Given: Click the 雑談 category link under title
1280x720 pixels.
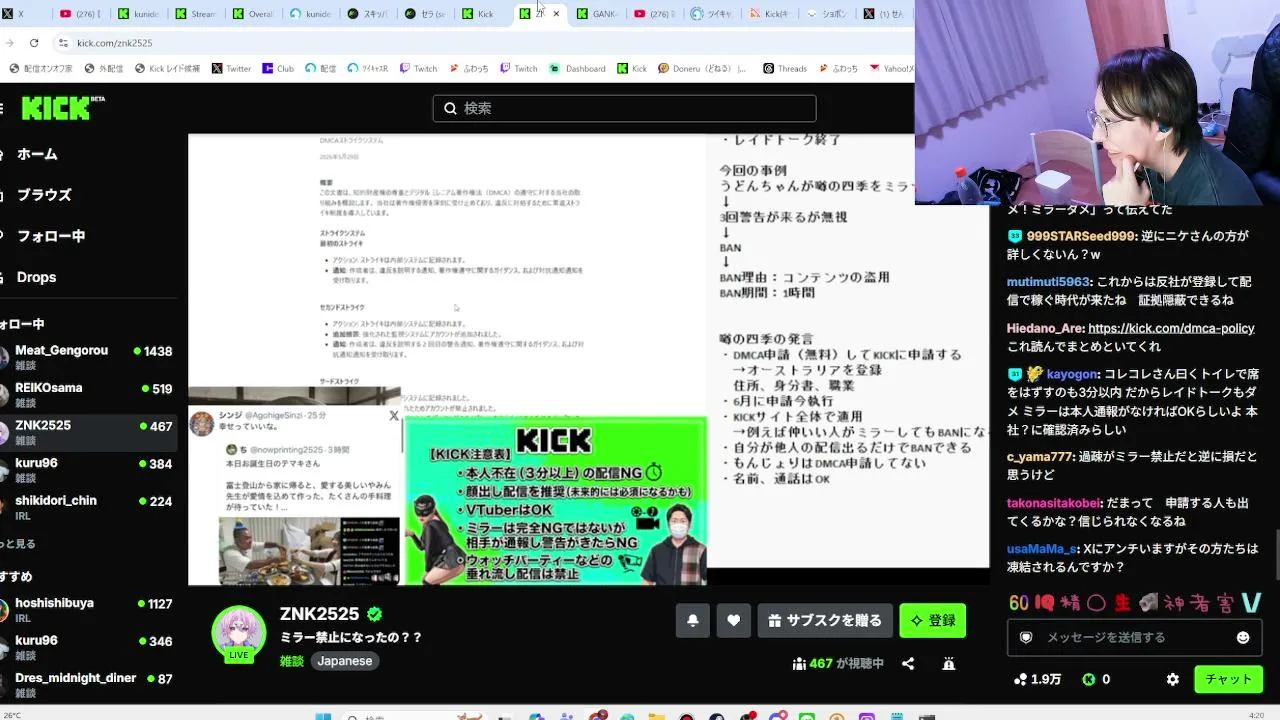Looking at the screenshot, I should 292,661.
